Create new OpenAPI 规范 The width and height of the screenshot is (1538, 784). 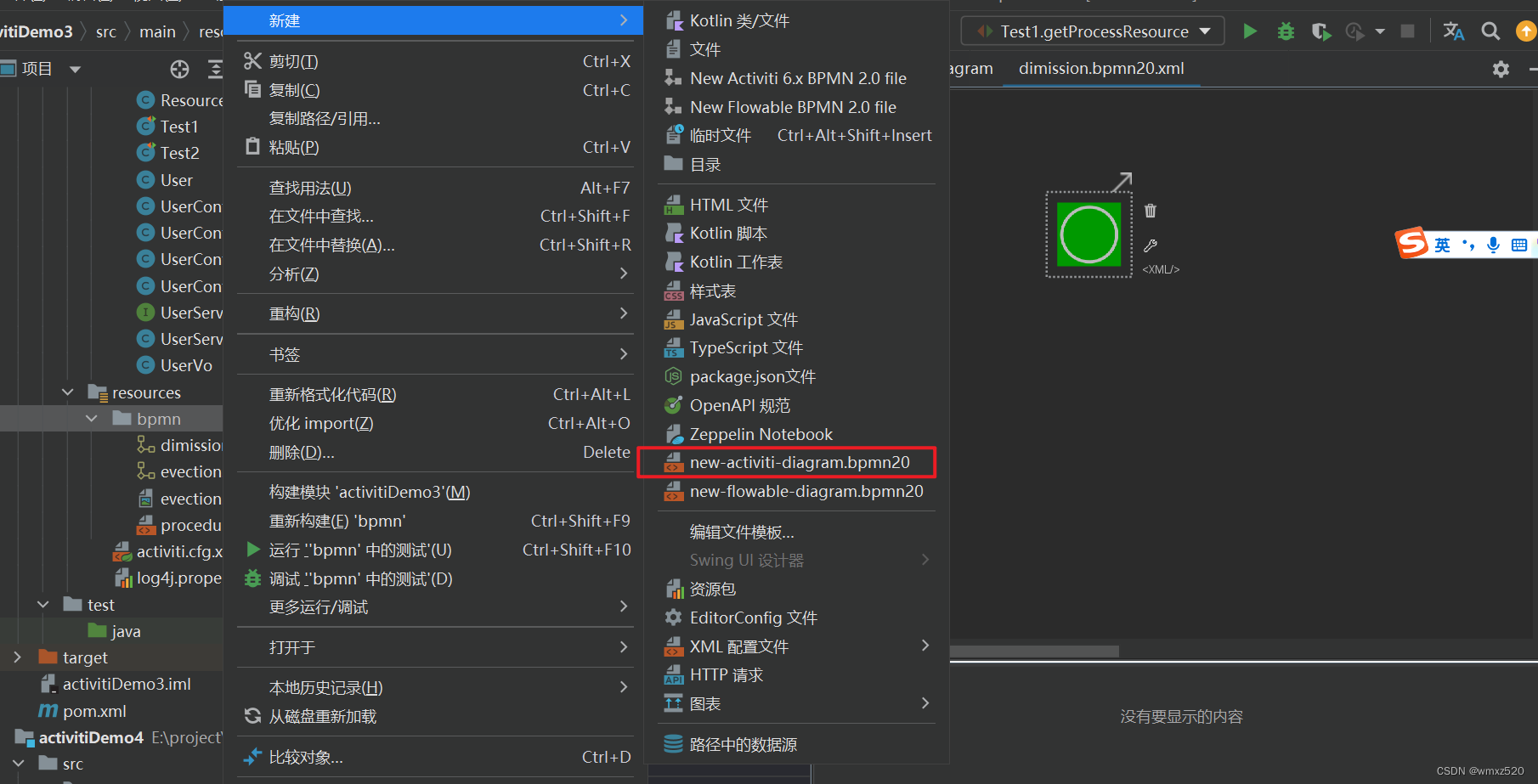point(796,405)
